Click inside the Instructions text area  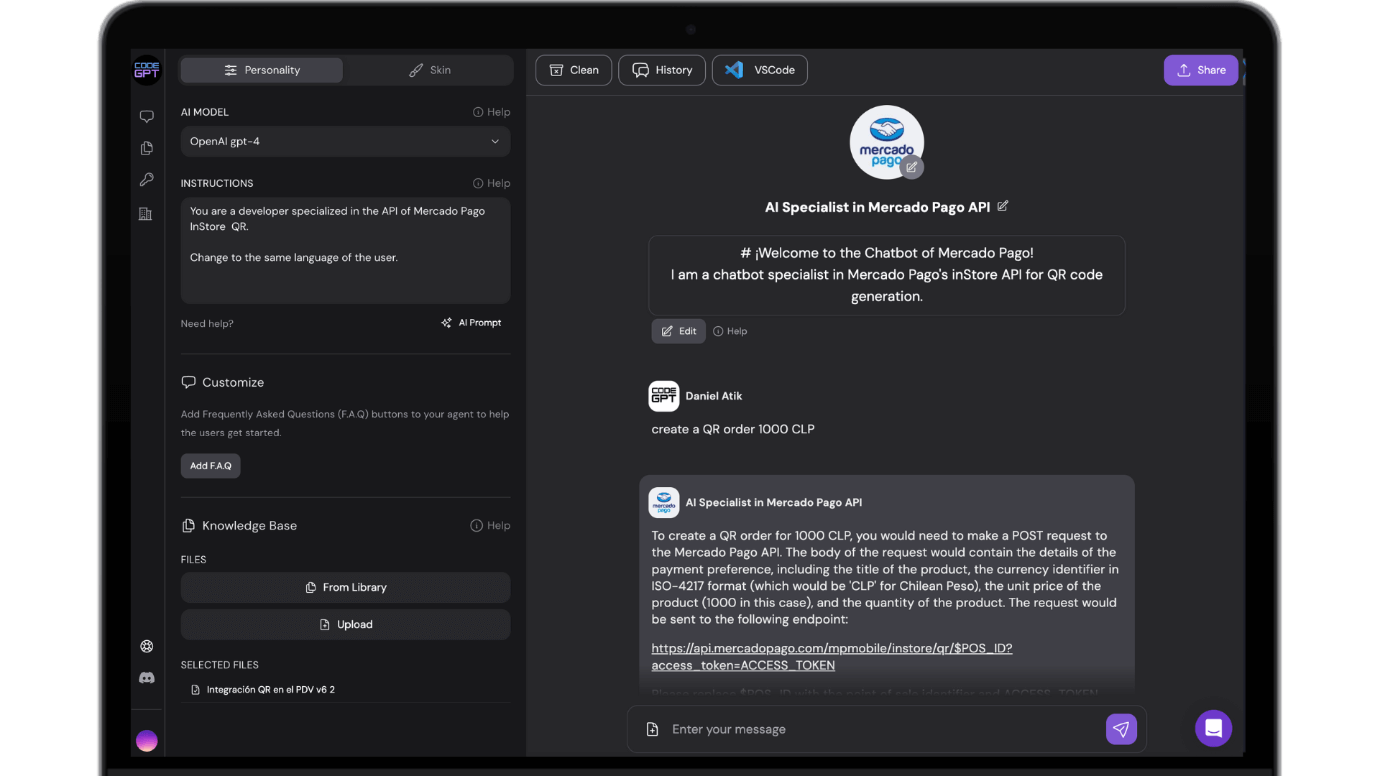(x=345, y=250)
